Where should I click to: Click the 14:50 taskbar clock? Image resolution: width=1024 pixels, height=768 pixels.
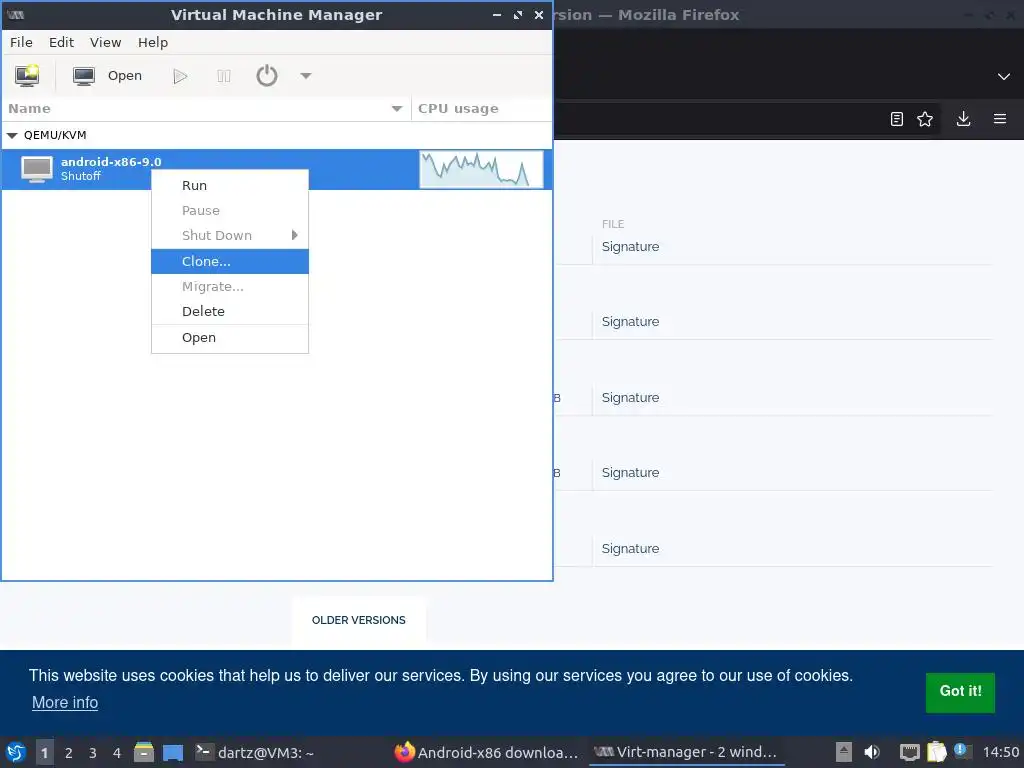click(x=1000, y=752)
